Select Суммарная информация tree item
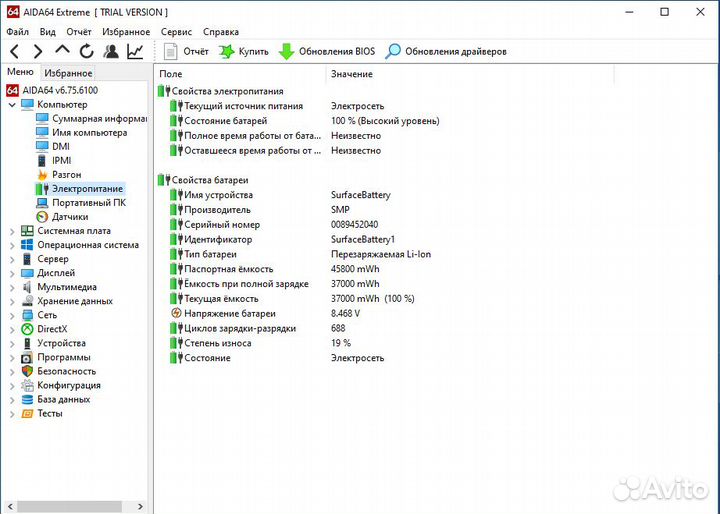720x514 pixels. click(91, 119)
